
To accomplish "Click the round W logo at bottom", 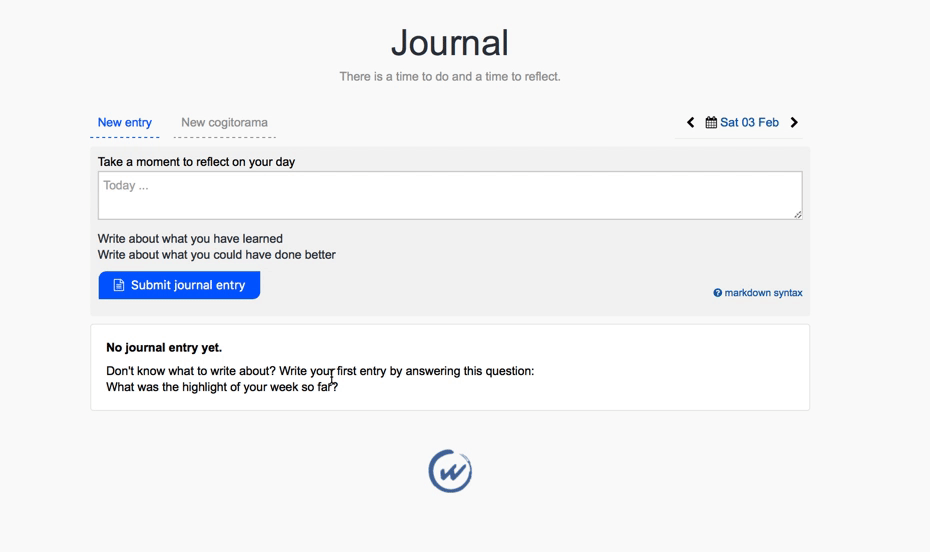I will coord(450,471).
